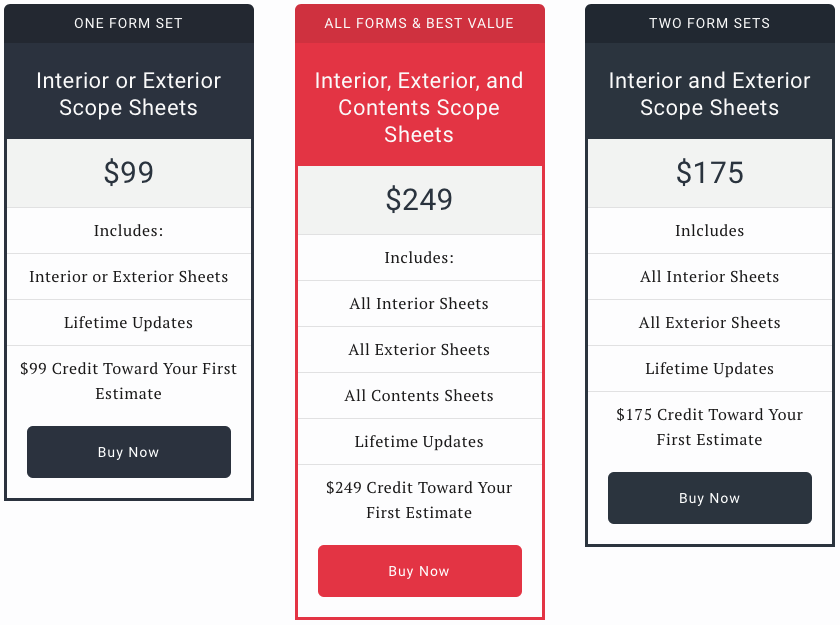Select All Exterior Sheets in the $175 plan
Viewport: 840px width, 625px height.
(709, 323)
